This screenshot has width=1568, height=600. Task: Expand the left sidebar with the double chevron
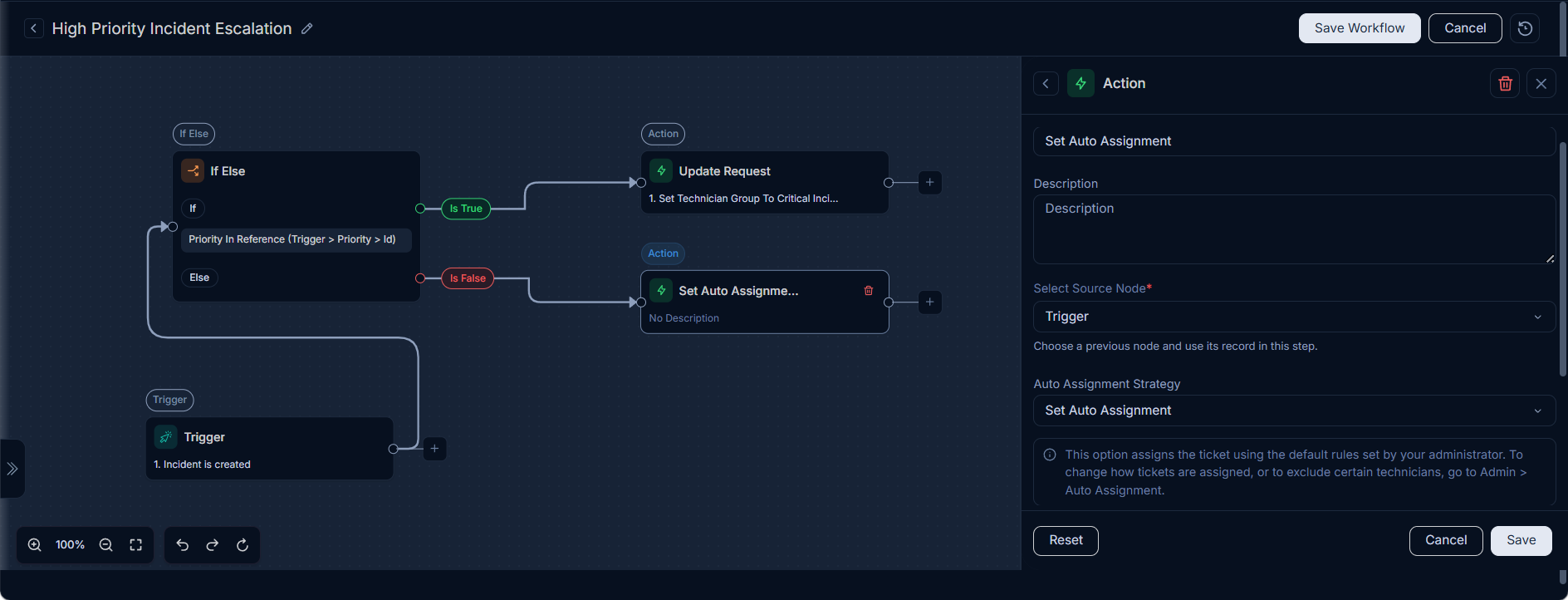[x=12, y=469]
